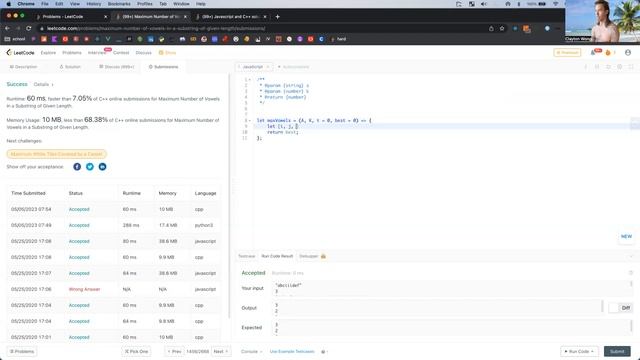Open the 05/25/2020 17:06 Wrong Answer submission
Viewport: 640px width, 360px height.
[x=113, y=289]
